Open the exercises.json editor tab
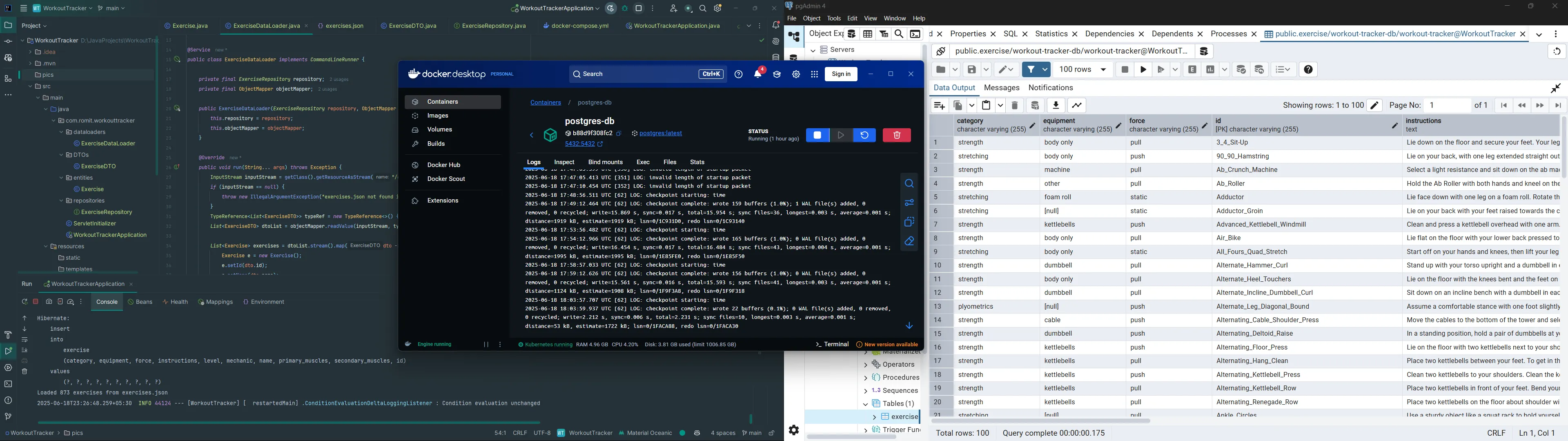 [x=340, y=26]
